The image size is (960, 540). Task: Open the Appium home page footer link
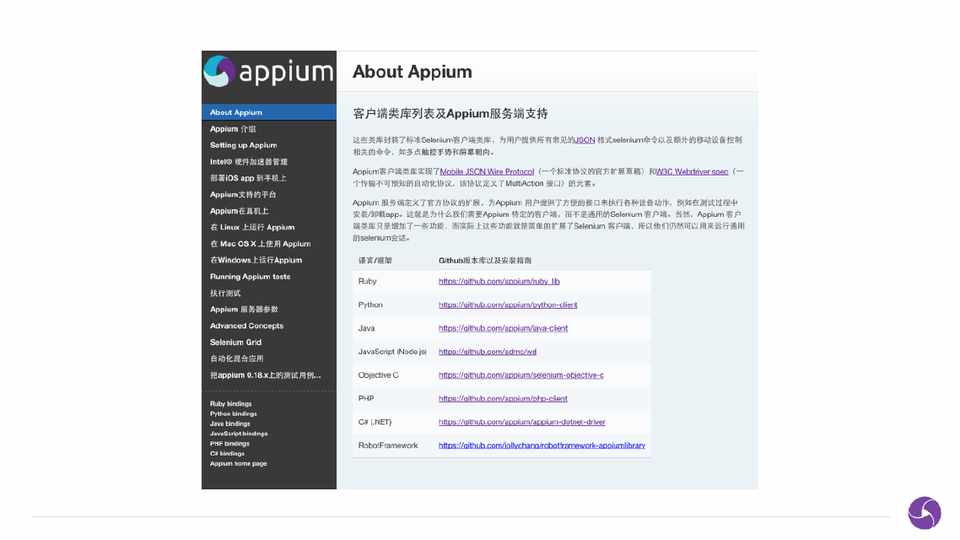pos(238,463)
